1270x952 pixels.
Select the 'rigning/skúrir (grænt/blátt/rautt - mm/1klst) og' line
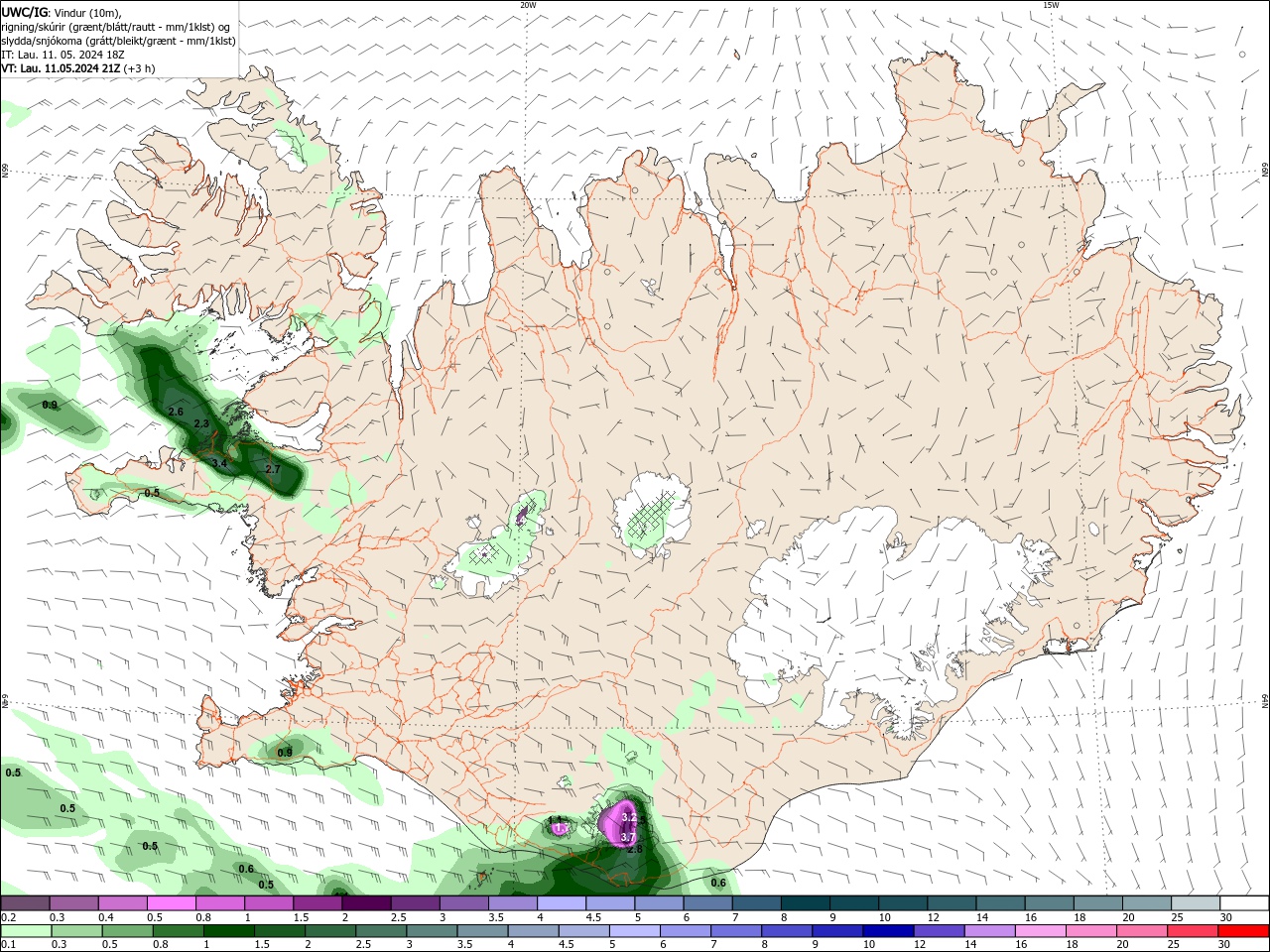coord(117,27)
